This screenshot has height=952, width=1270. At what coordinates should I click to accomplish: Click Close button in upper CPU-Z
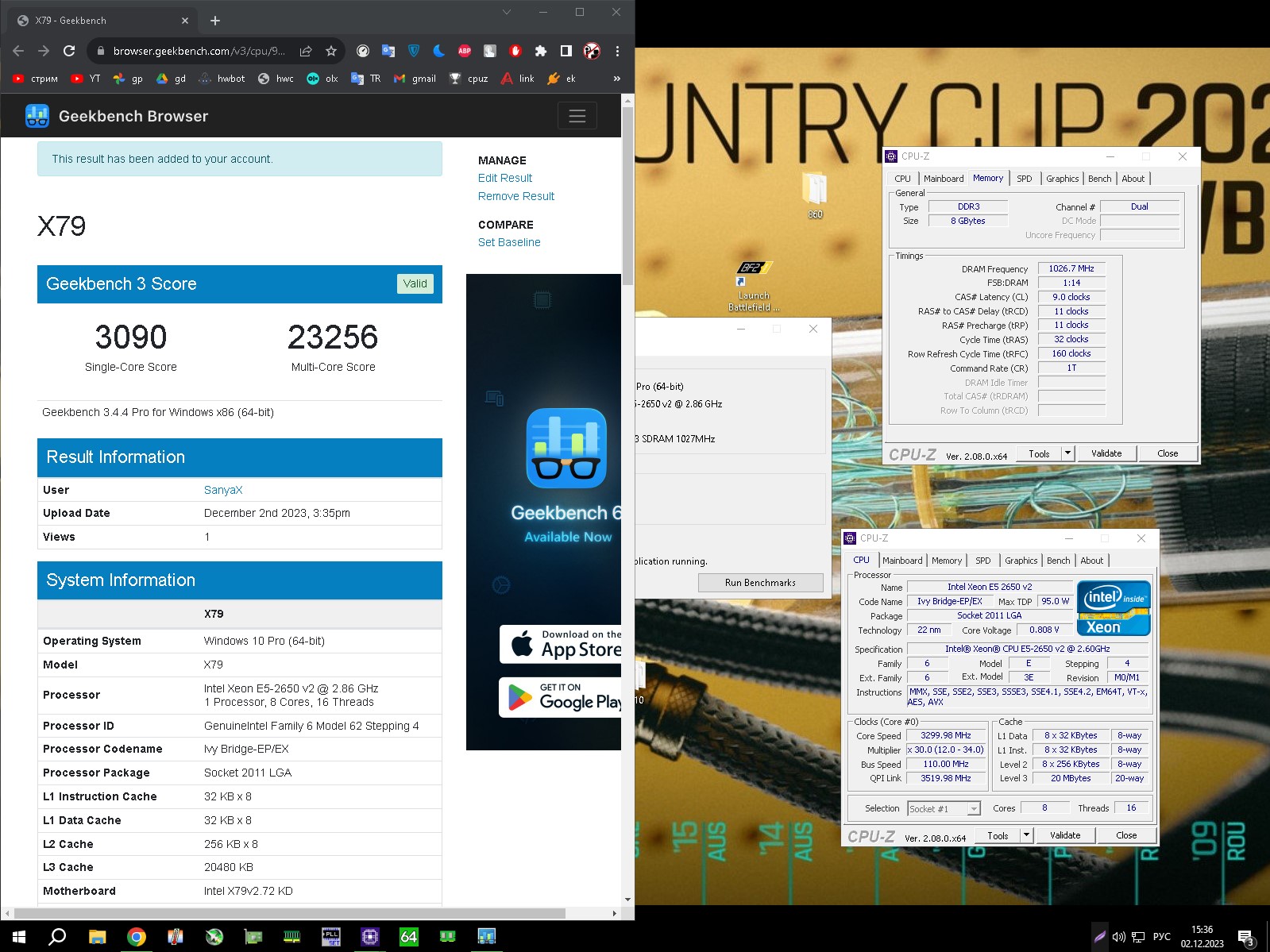click(x=1168, y=453)
